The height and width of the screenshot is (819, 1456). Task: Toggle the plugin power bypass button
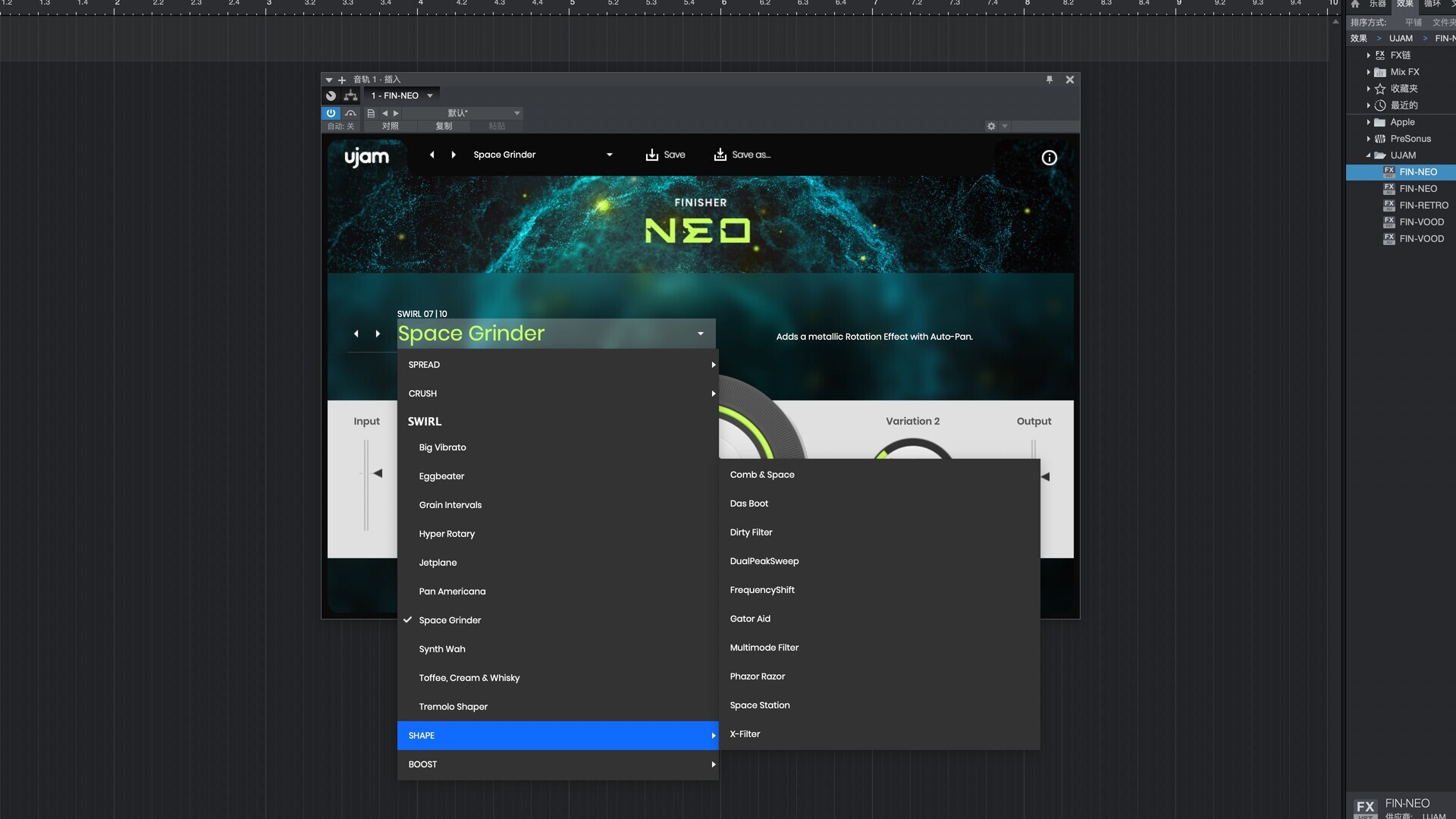click(x=331, y=113)
